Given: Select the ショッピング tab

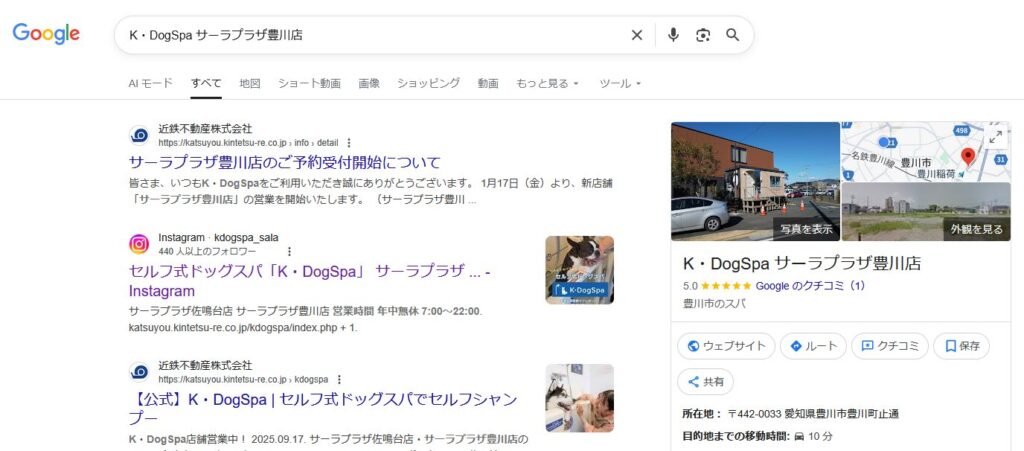Looking at the screenshot, I should [428, 83].
